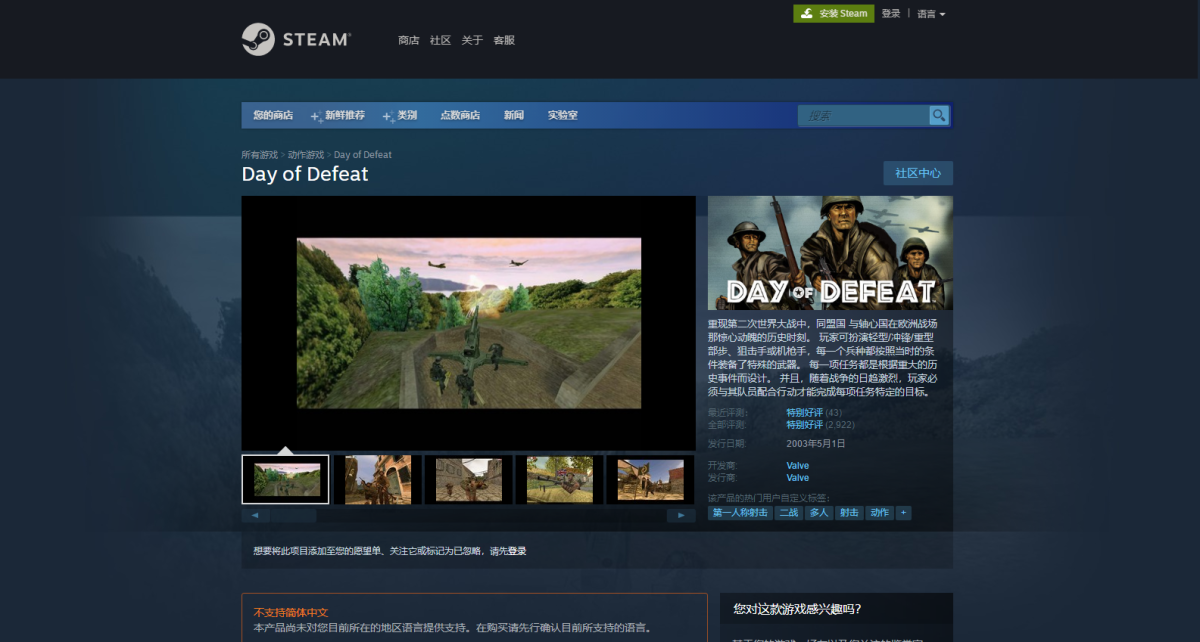Open the 商店 top menu
1200x642 pixels.
pos(408,40)
